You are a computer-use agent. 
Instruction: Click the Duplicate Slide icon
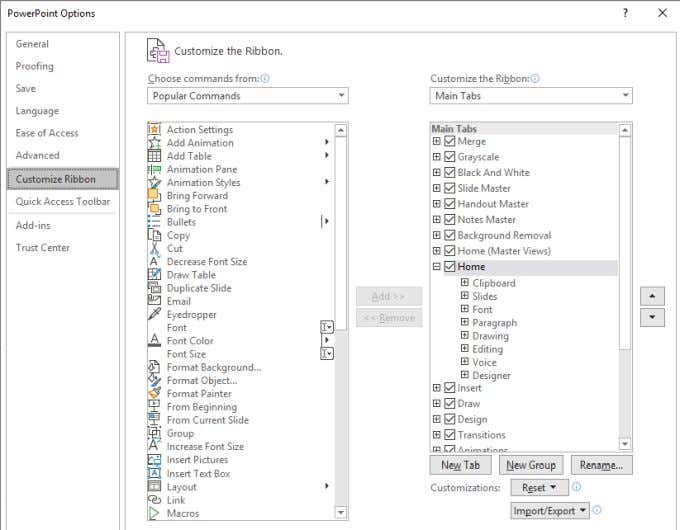point(154,288)
